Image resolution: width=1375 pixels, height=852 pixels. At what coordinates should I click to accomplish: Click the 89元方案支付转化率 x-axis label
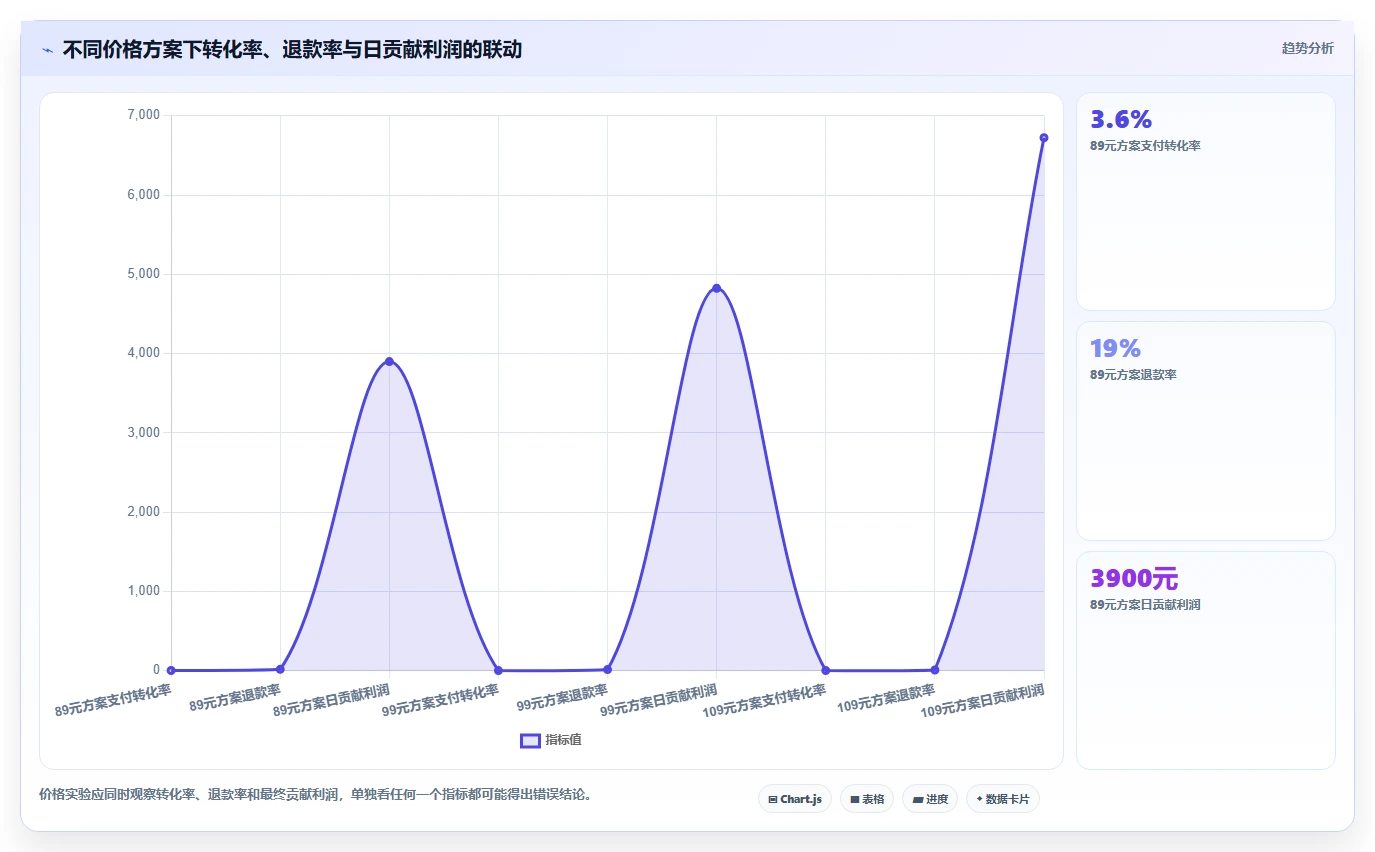pos(114,700)
